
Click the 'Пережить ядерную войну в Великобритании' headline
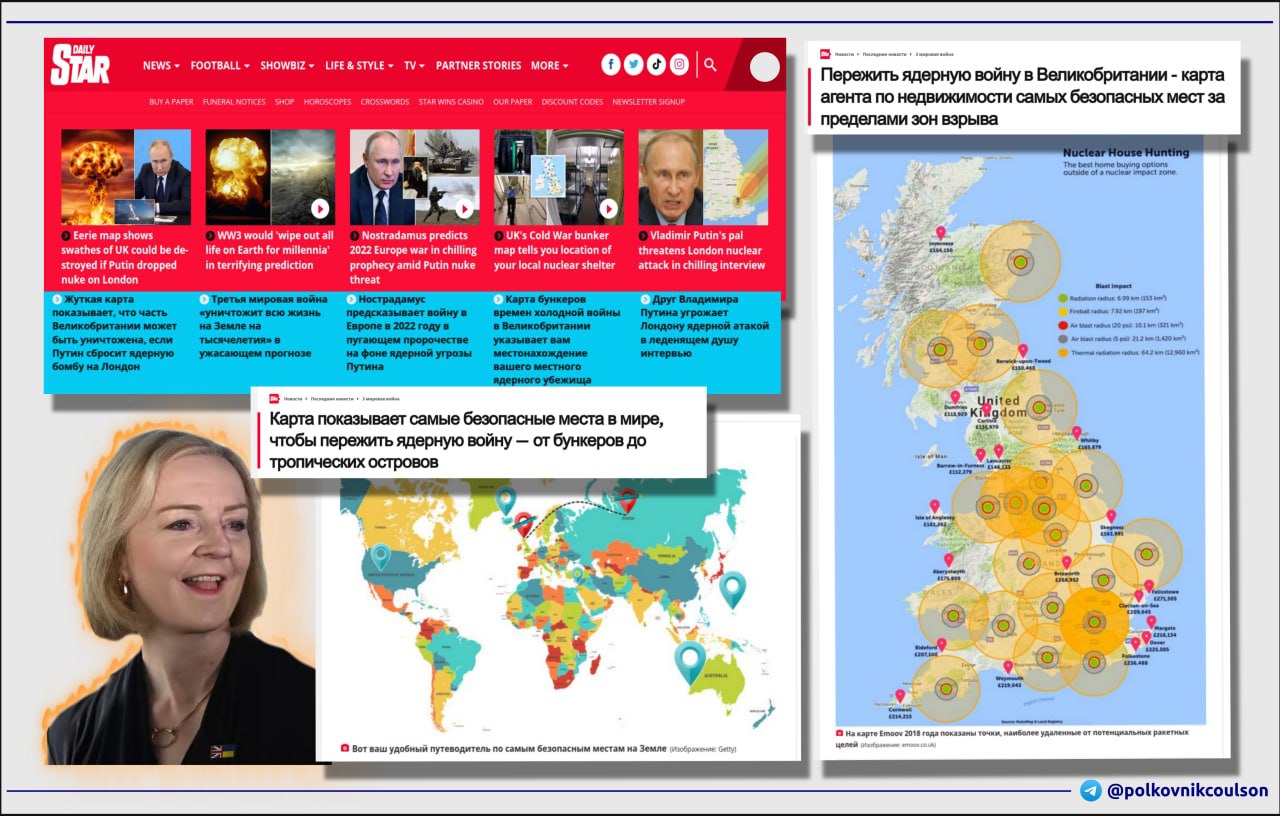tap(1023, 97)
